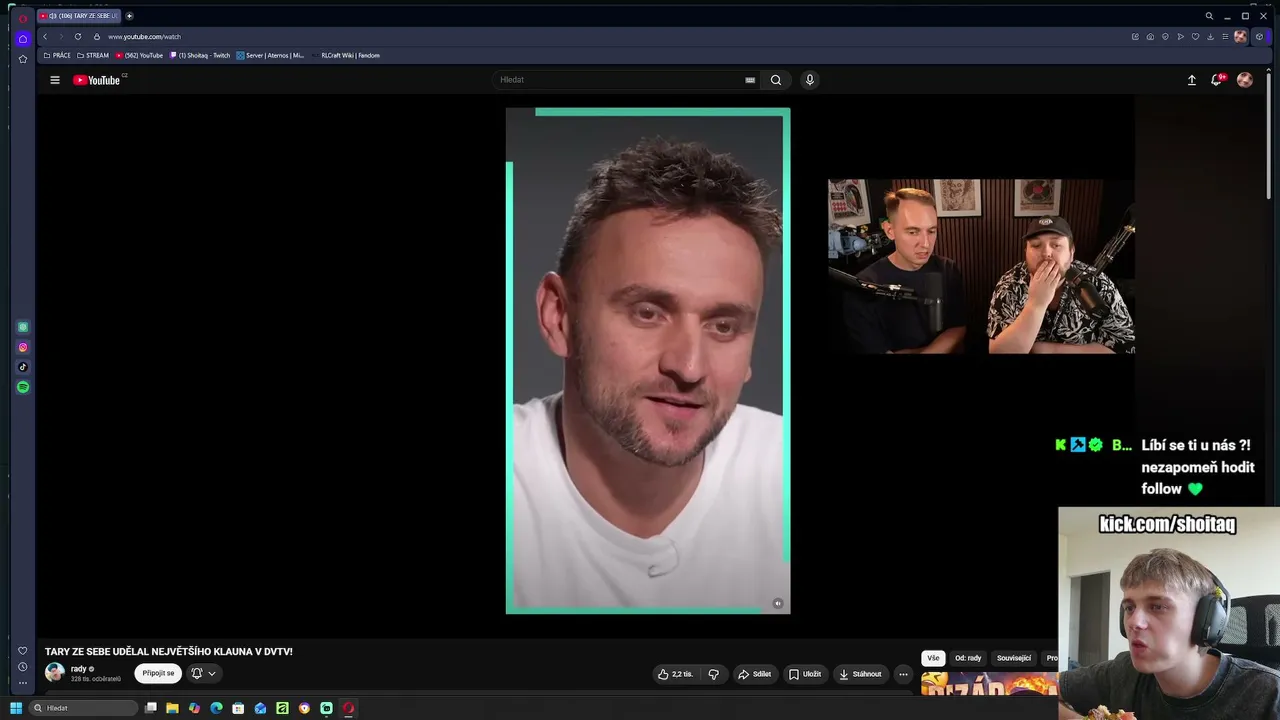Save the video with 'Uložit'
1280x720 pixels.
(805, 674)
